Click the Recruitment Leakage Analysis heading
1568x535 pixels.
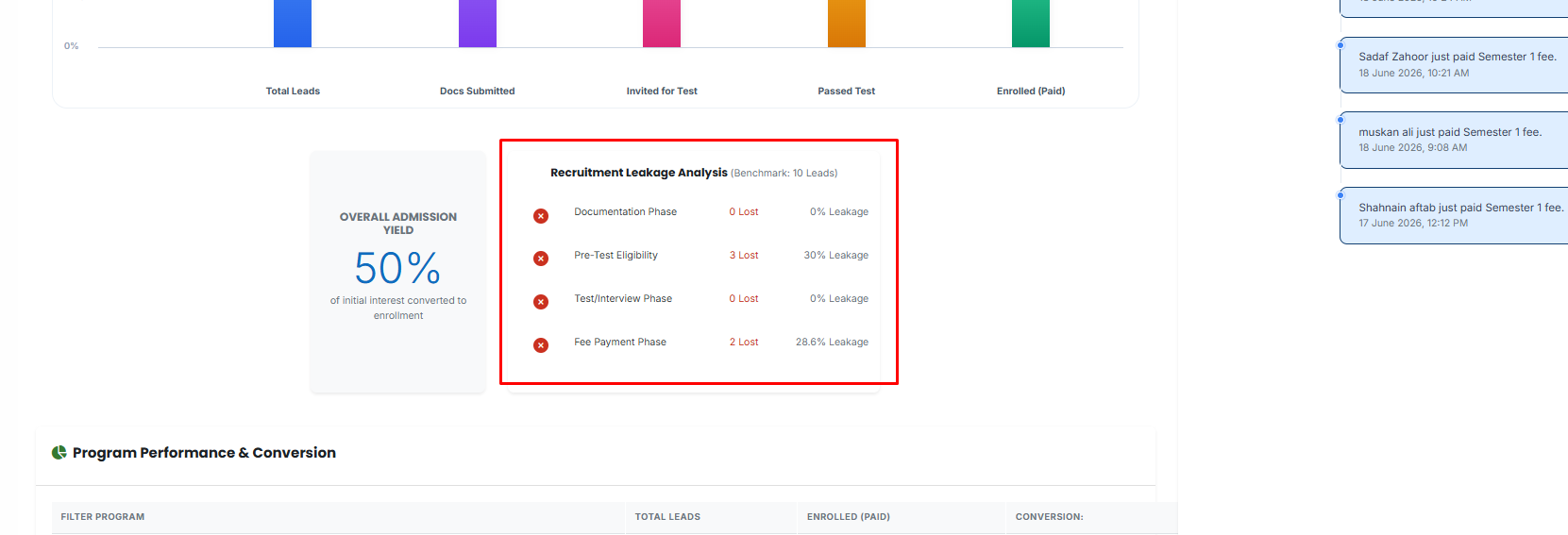639,173
